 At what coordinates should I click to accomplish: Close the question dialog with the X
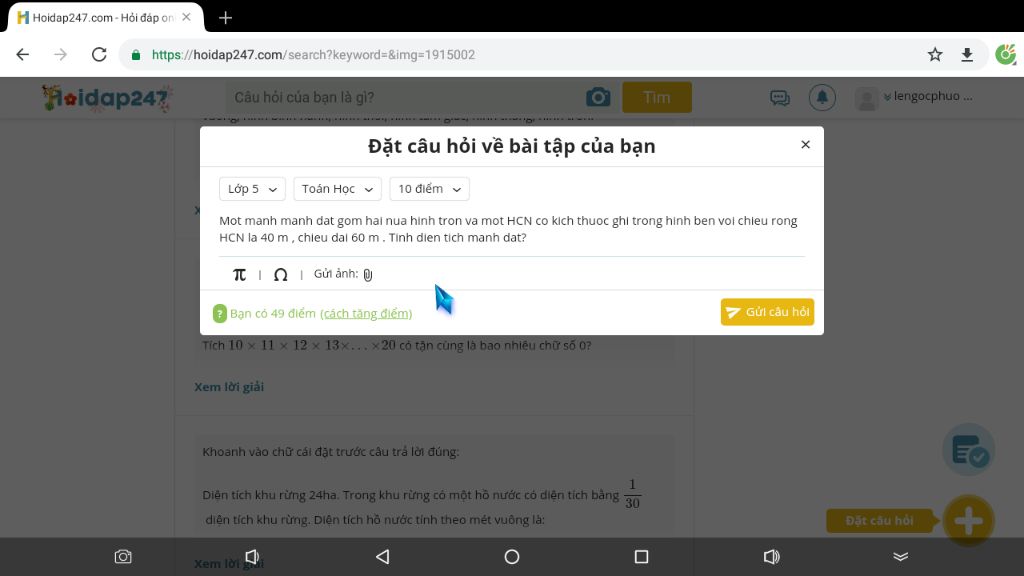(805, 144)
